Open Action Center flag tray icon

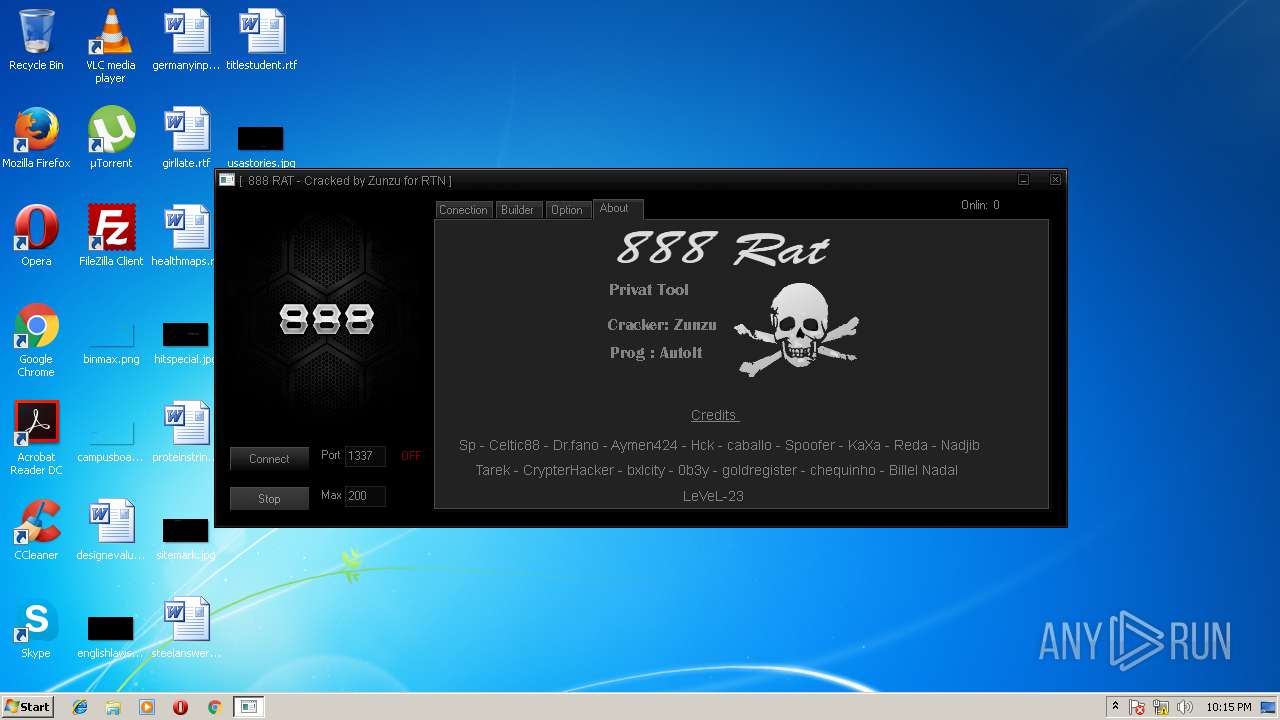[1138, 707]
